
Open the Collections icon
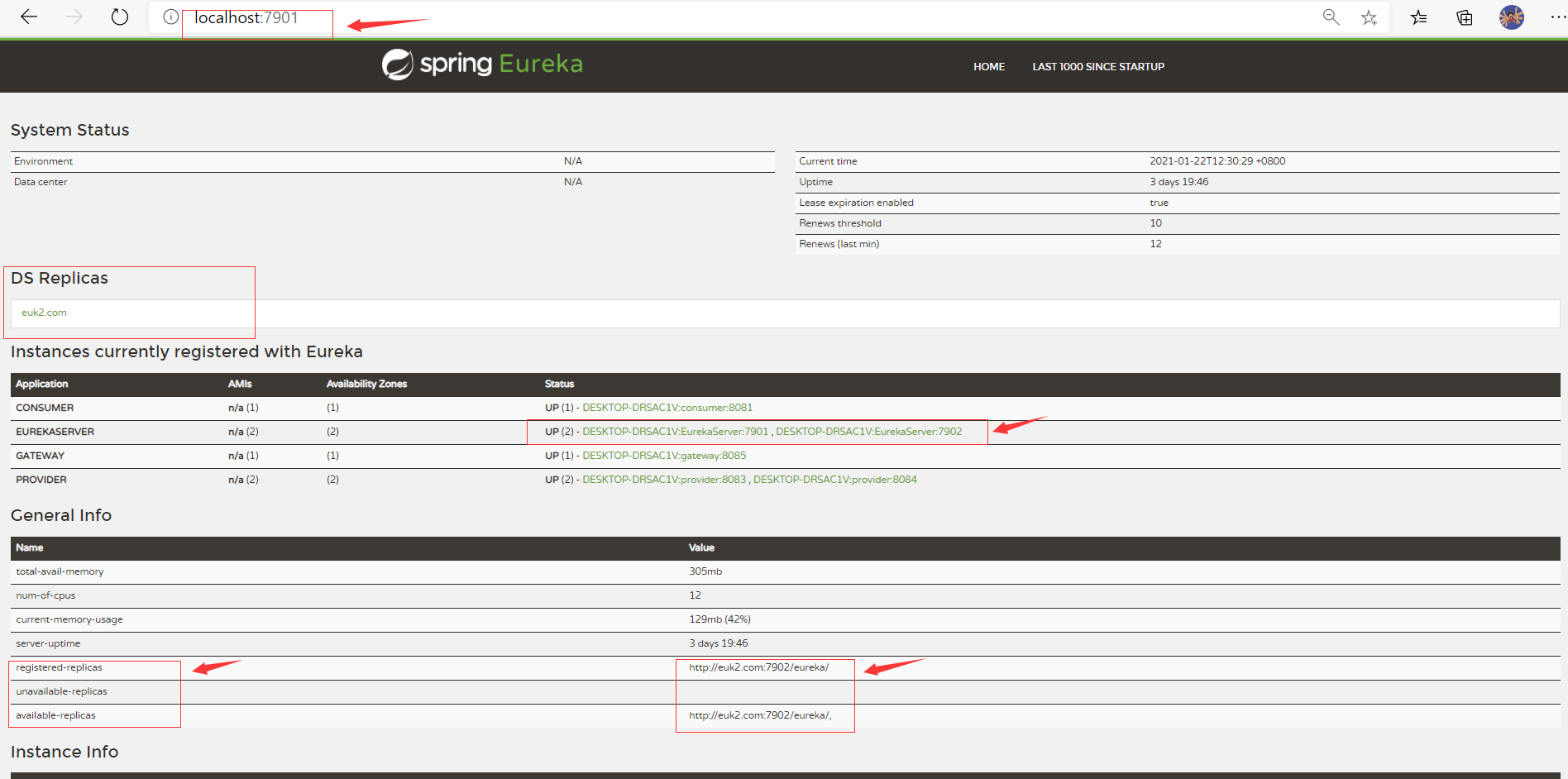coord(1465,17)
